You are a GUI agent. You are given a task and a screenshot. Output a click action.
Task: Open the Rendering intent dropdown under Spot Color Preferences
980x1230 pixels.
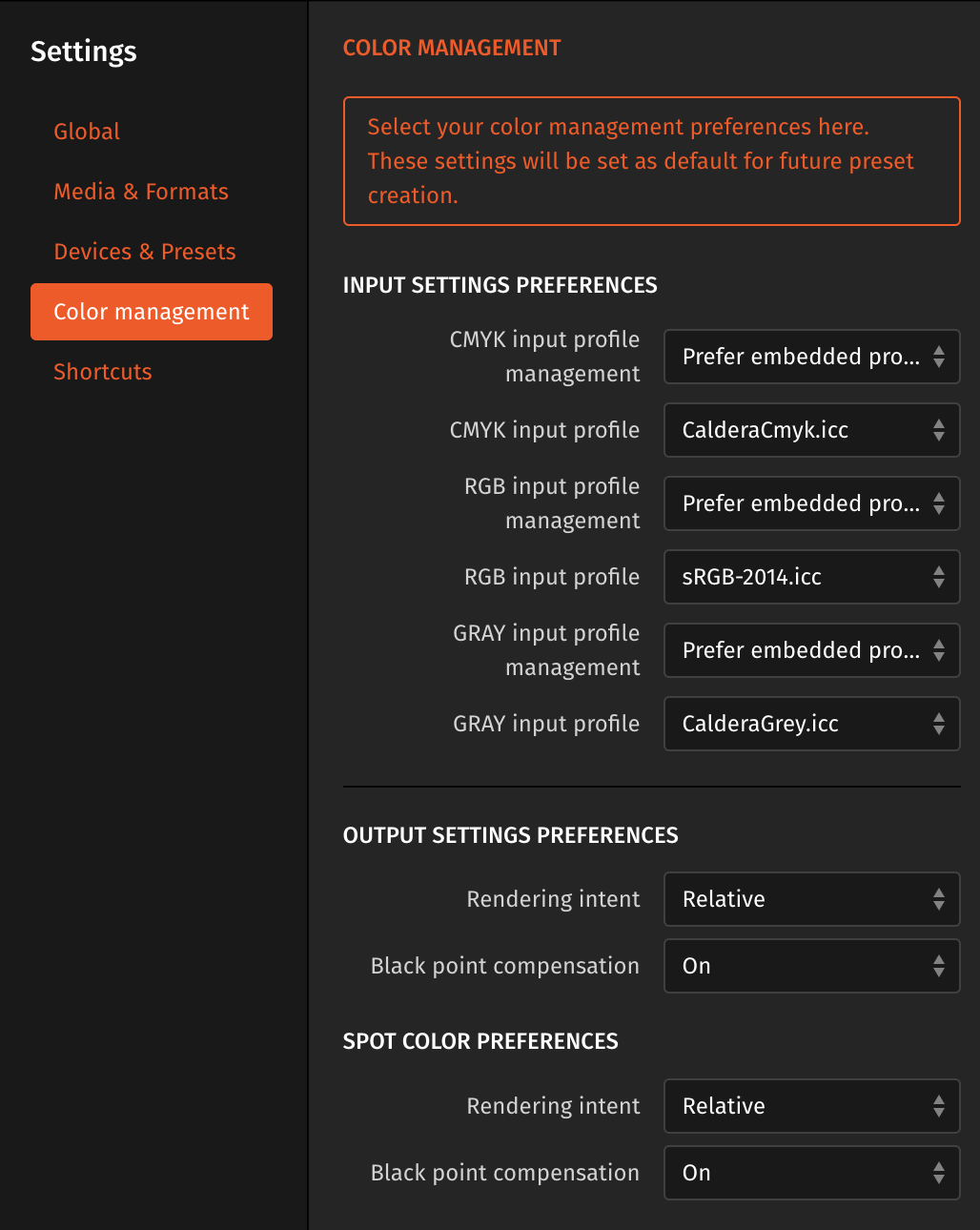(810, 1106)
